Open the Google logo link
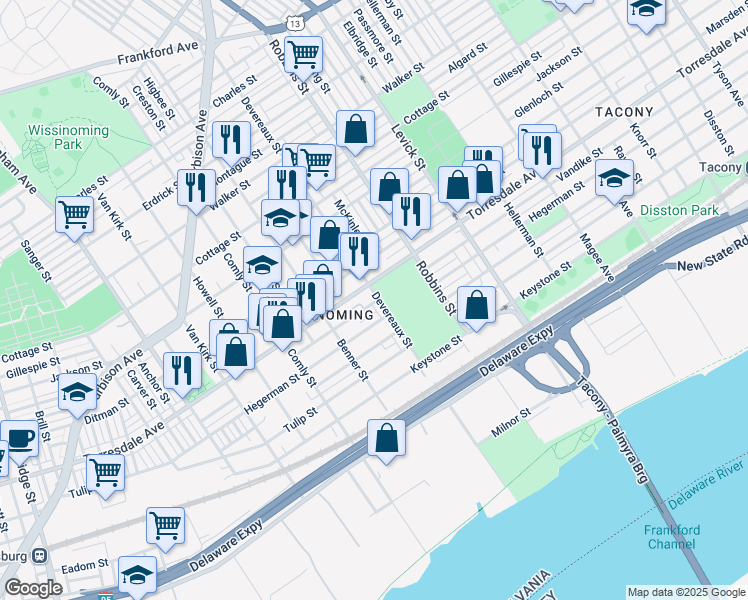 coord(33,589)
